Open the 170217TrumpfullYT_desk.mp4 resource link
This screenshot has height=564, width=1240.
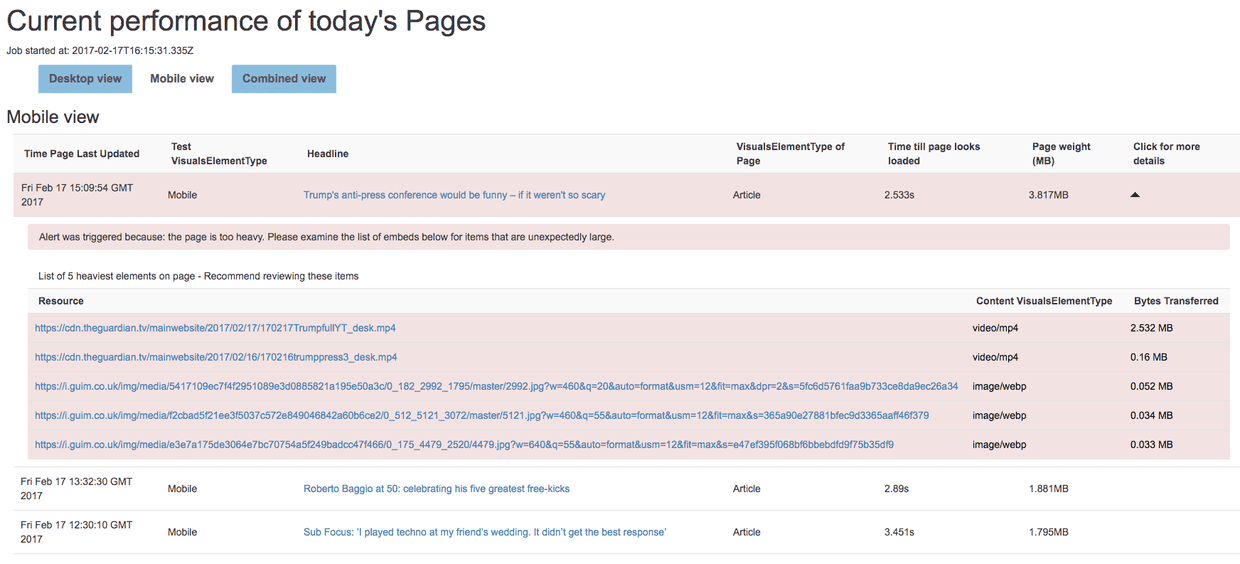[215, 328]
